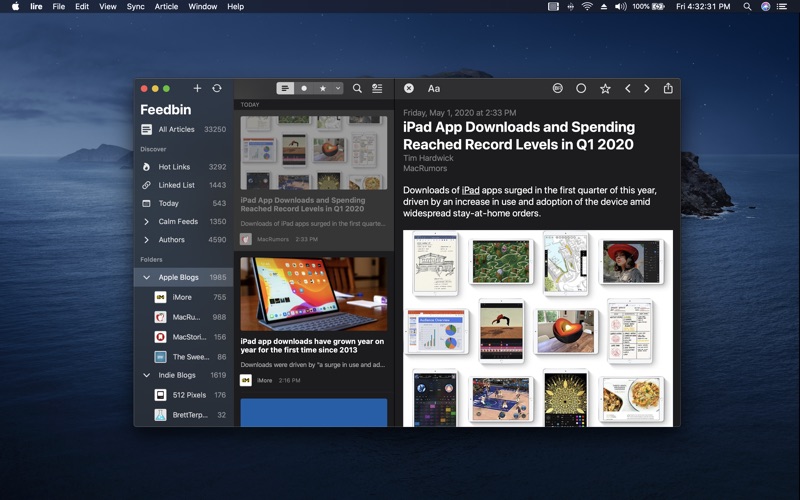Share the article using share icon
Screen dimensions: 800x500
pos(668,88)
